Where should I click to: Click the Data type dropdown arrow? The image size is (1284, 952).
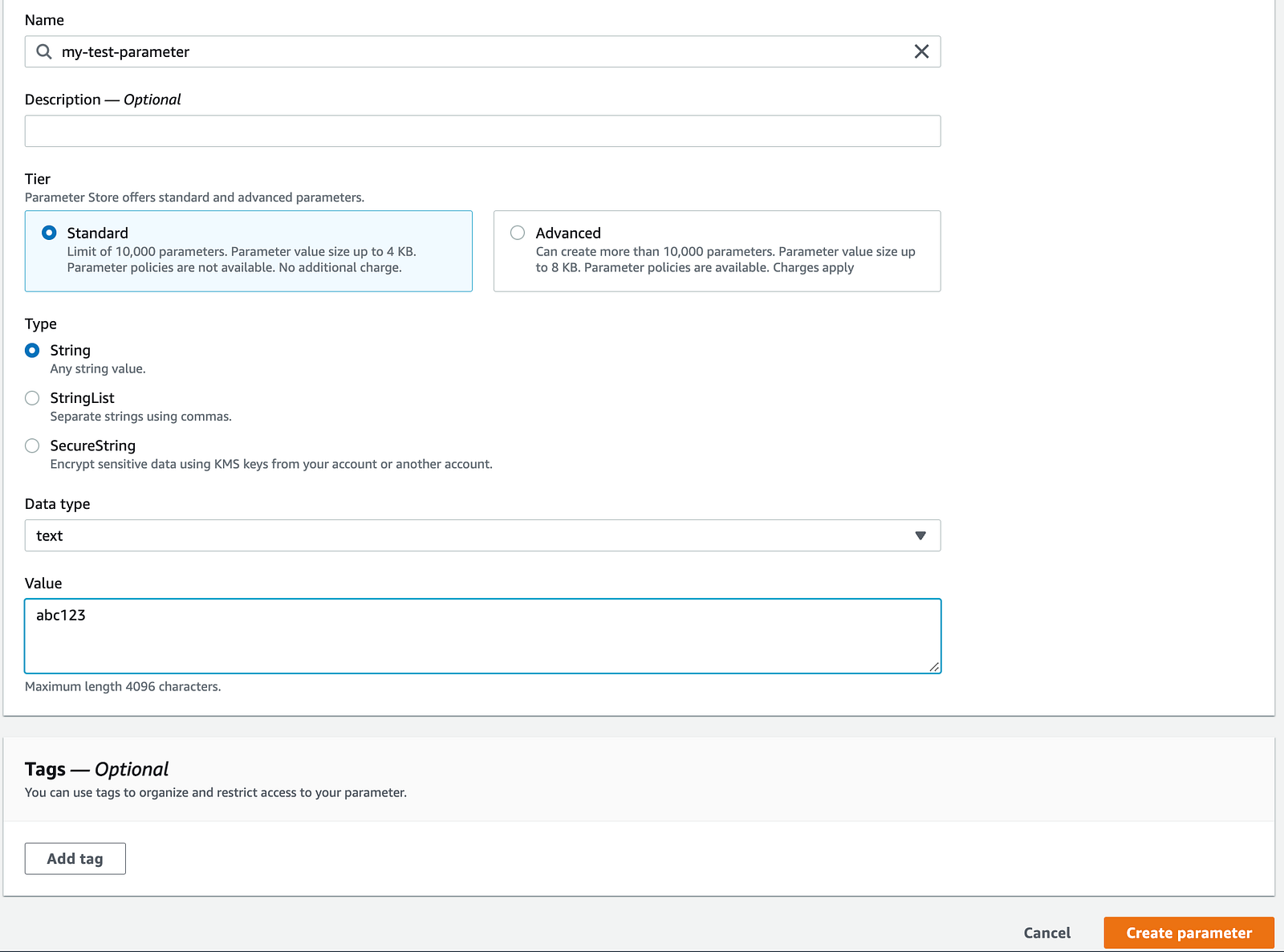click(x=920, y=535)
